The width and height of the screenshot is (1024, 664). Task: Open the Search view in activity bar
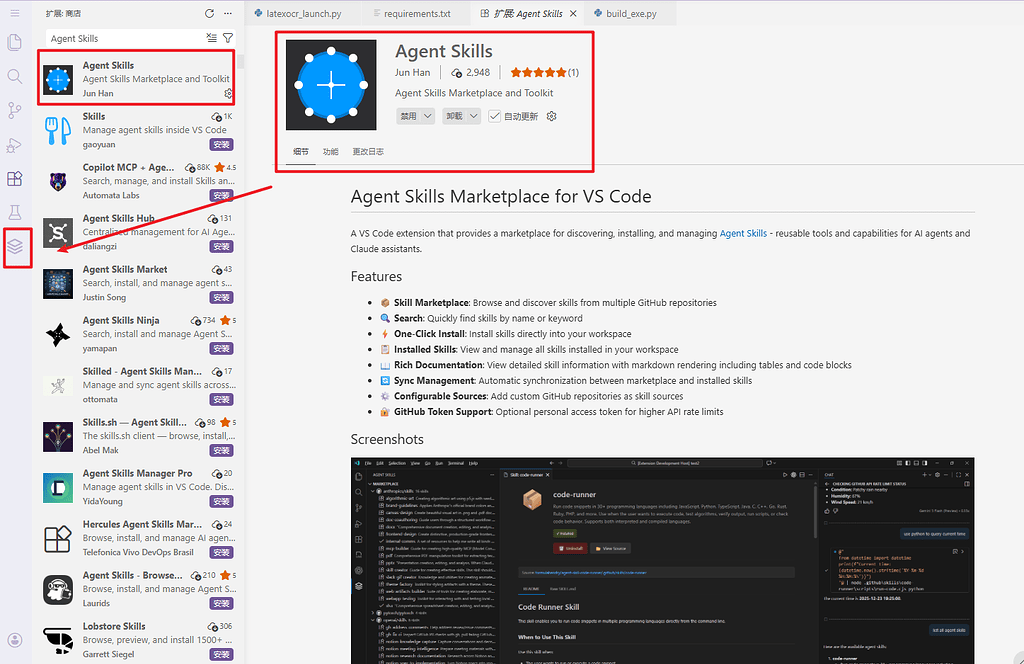14,76
